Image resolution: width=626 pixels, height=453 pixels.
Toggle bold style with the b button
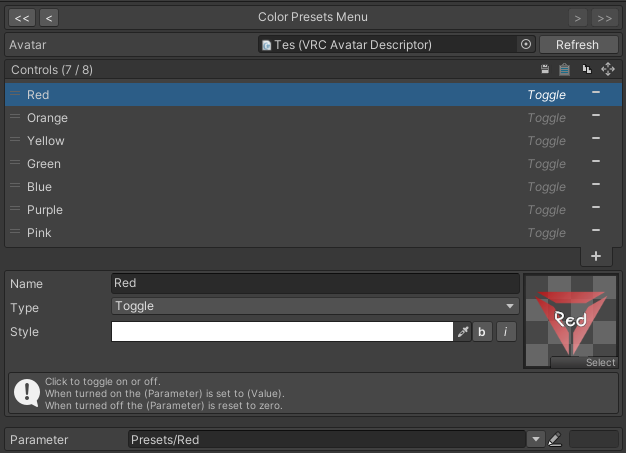[482, 332]
